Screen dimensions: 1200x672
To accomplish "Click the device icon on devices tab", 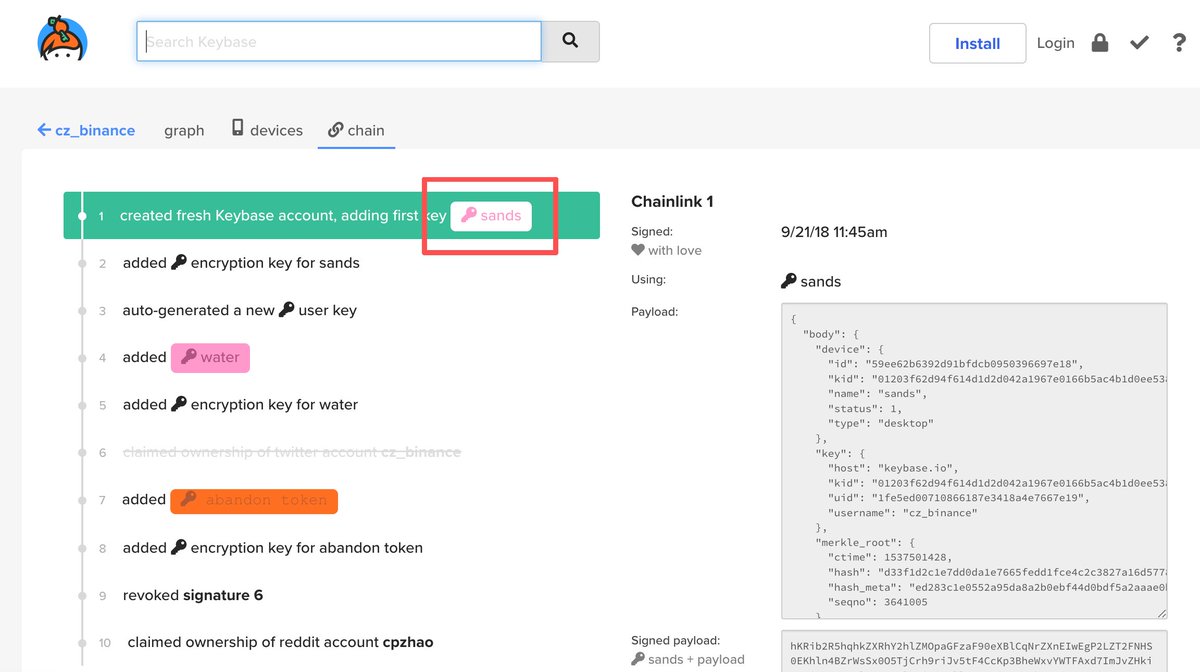I will click(238, 128).
